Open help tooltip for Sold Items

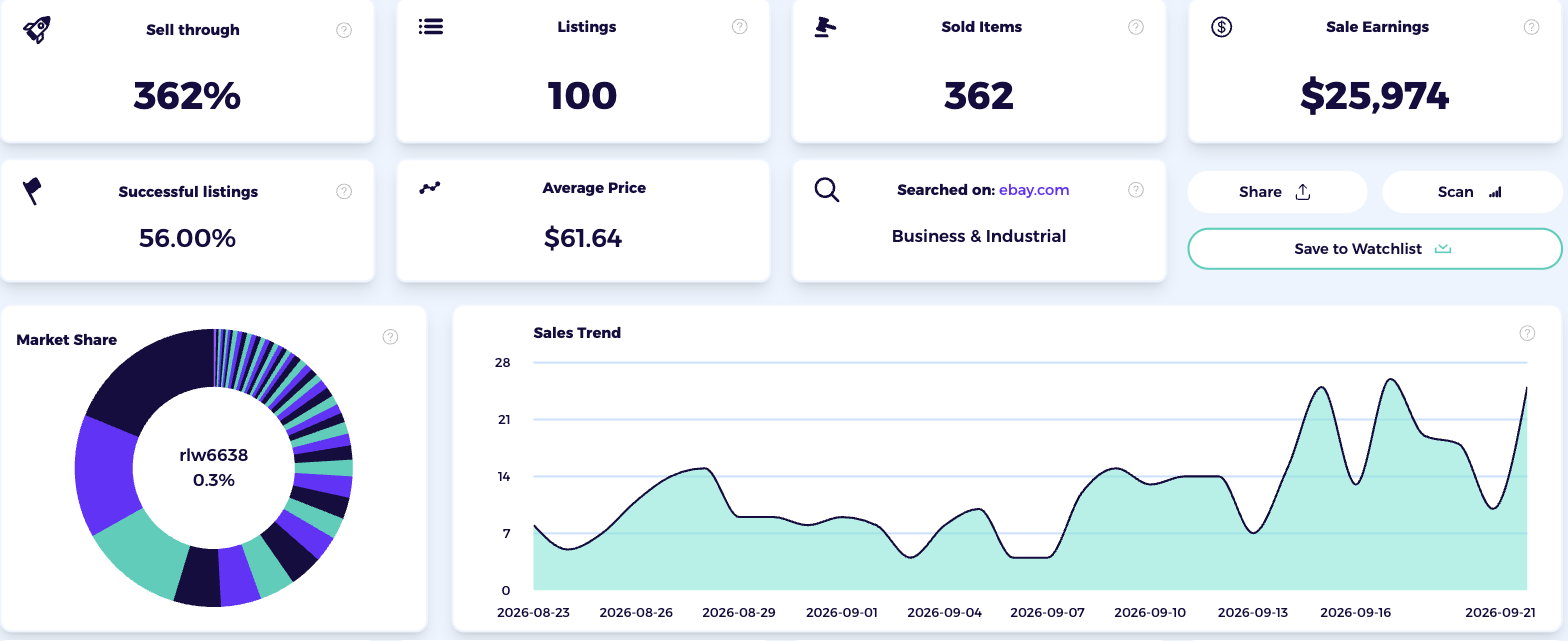(1136, 27)
